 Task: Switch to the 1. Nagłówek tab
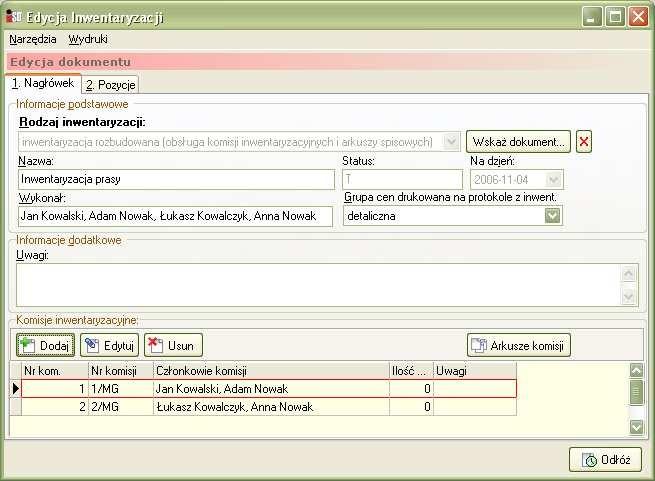tap(43, 83)
